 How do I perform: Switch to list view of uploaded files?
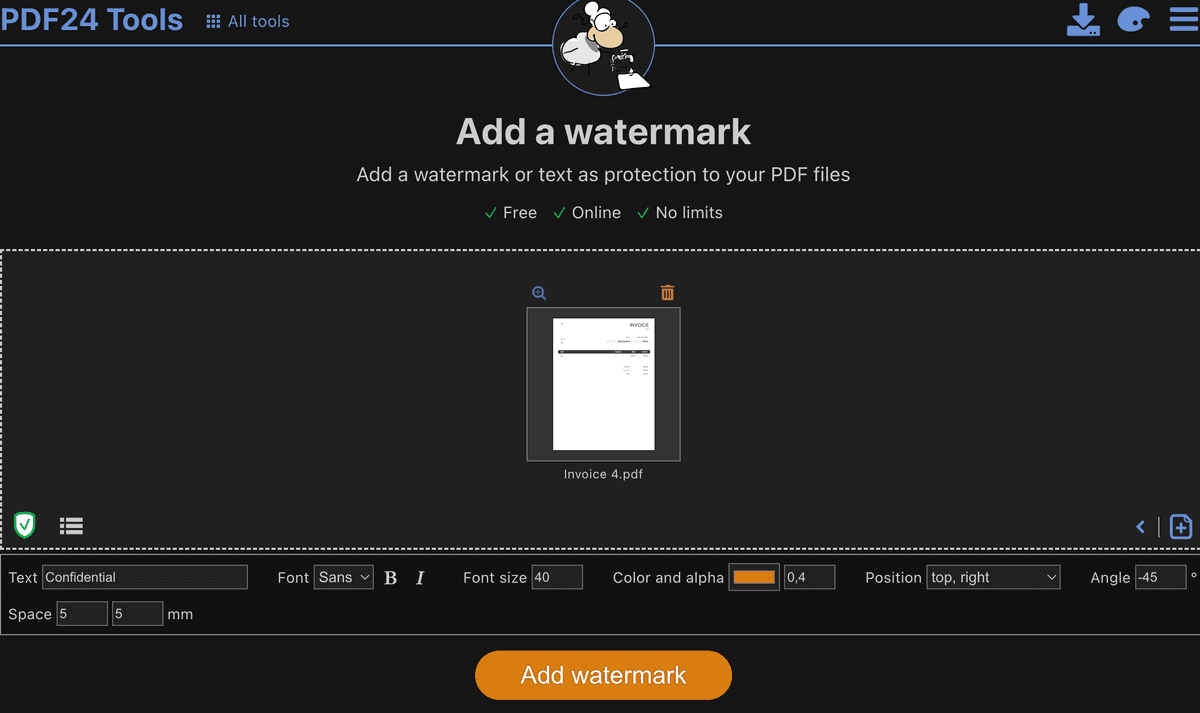click(x=71, y=525)
